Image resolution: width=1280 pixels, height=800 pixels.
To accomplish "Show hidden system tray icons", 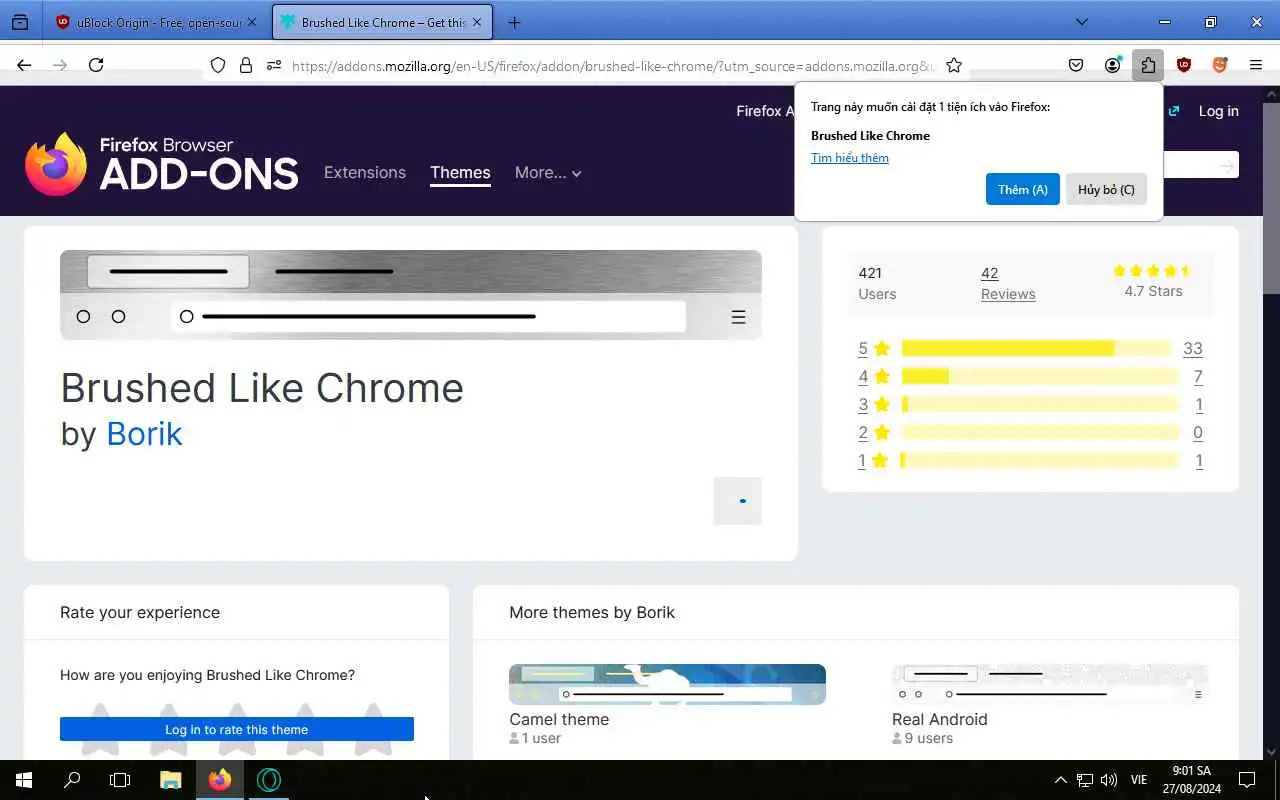I will [x=1061, y=780].
